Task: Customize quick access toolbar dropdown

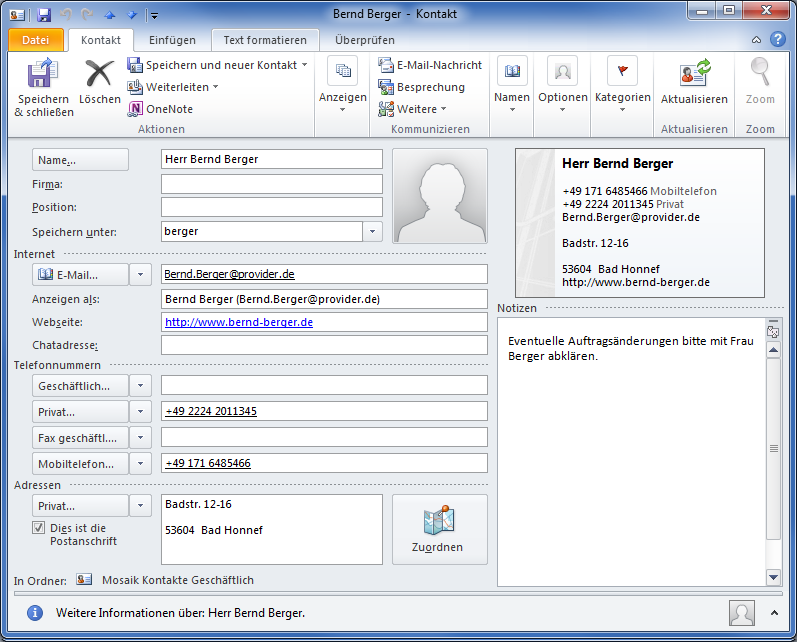Action: pos(154,16)
